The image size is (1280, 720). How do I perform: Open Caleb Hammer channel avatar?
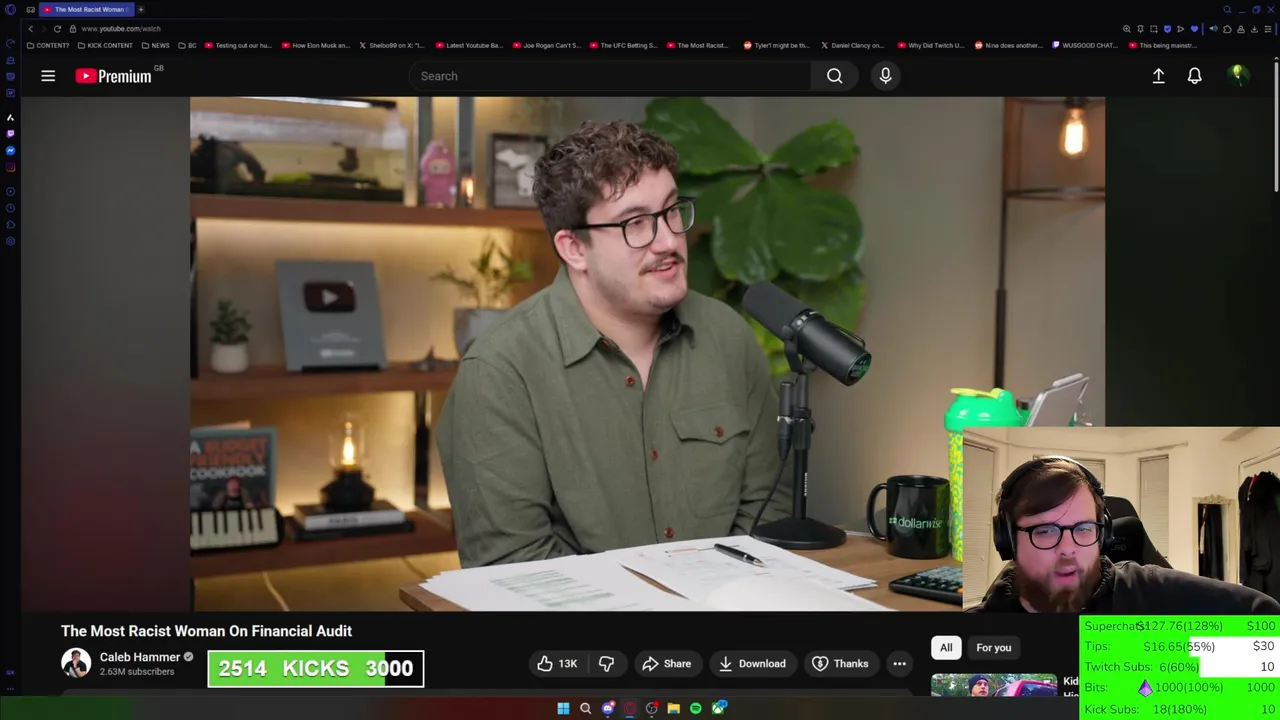(x=76, y=664)
